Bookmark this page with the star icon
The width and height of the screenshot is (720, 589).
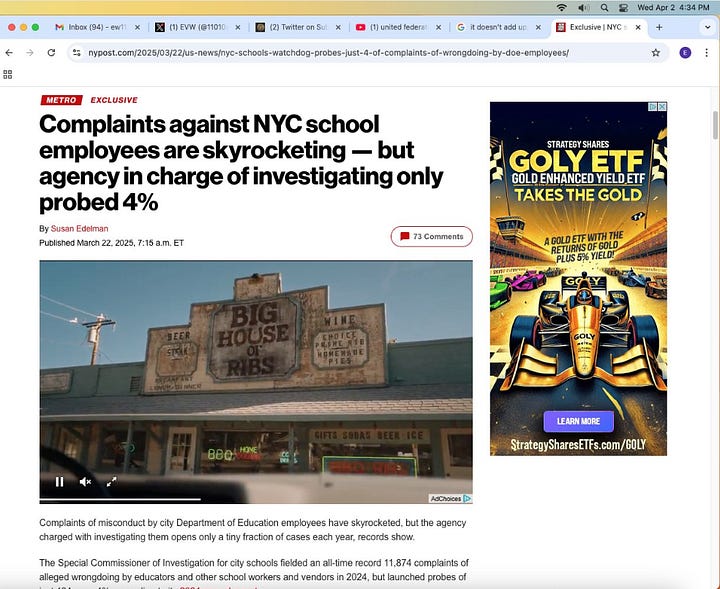point(656,53)
